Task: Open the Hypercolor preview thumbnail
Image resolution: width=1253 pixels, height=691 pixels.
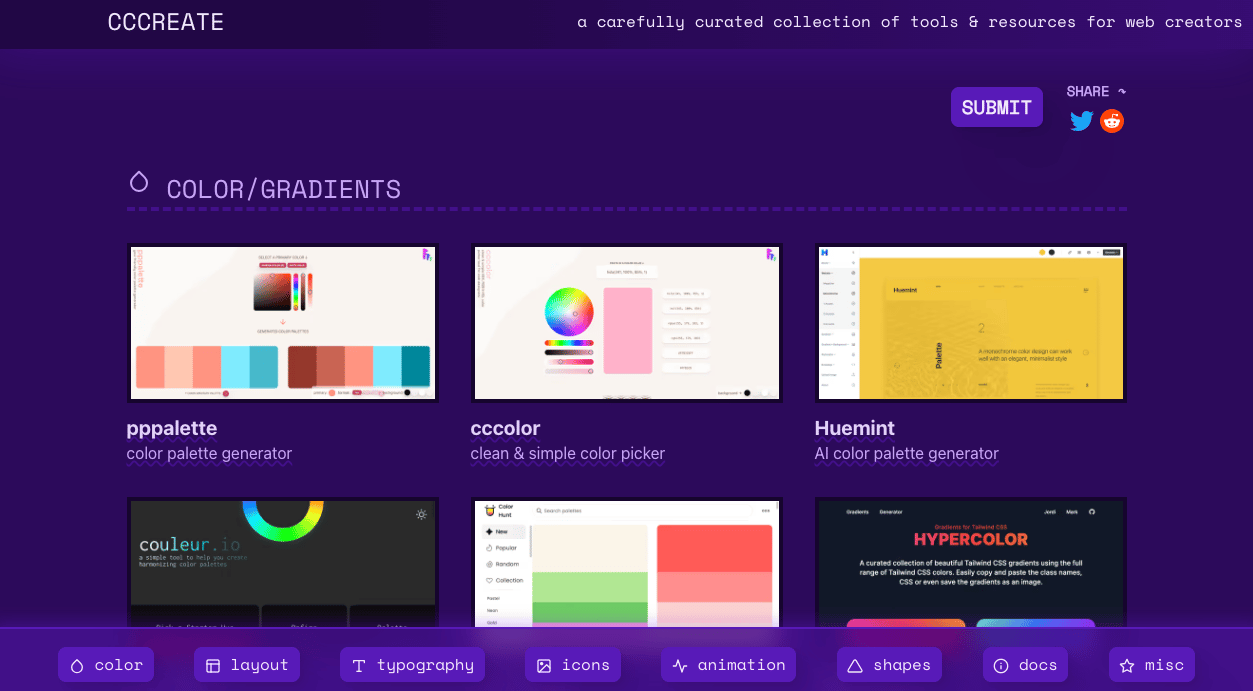Action: coord(971,563)
